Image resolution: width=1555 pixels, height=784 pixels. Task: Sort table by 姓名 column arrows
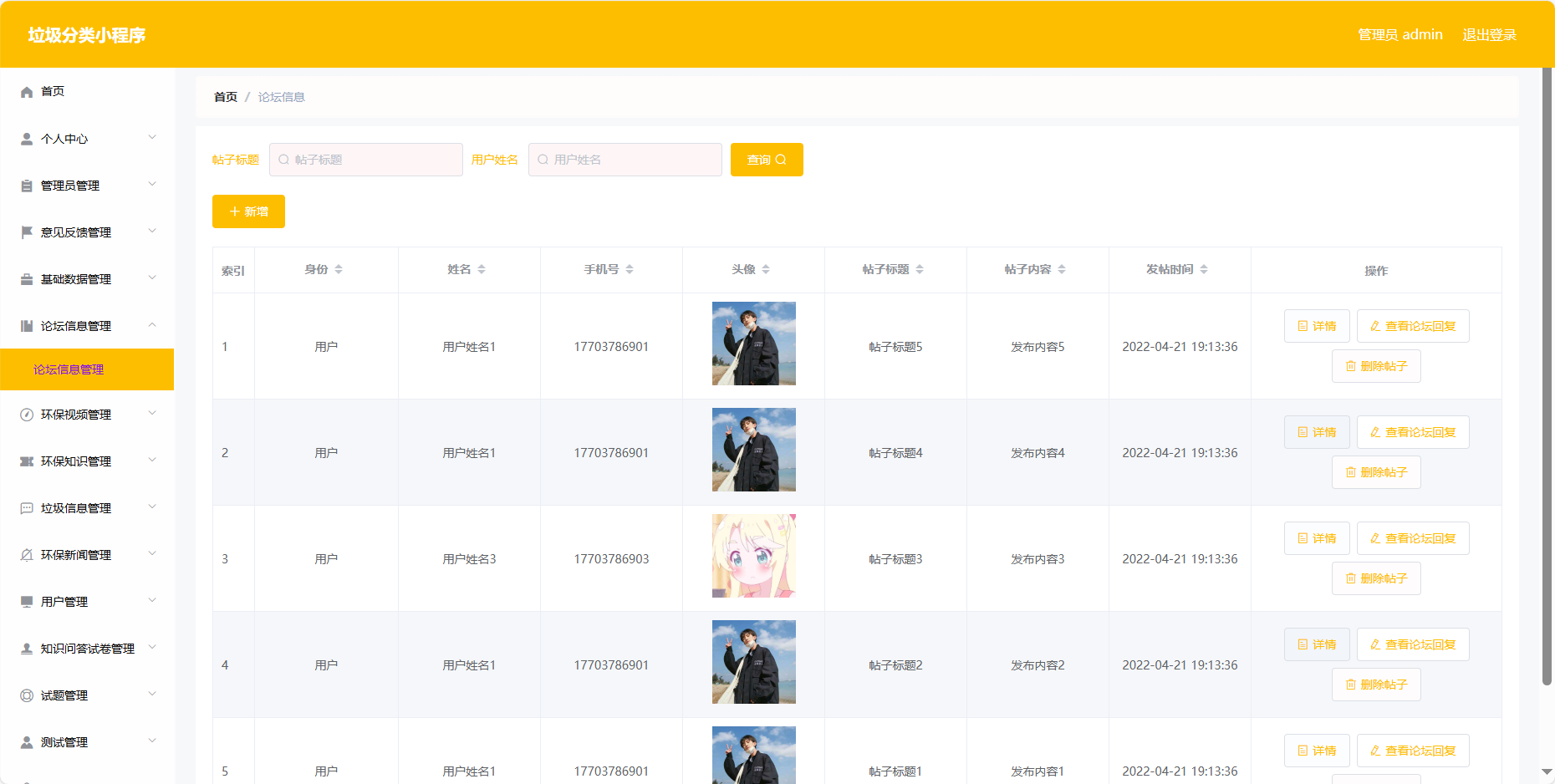coord(482,269)
